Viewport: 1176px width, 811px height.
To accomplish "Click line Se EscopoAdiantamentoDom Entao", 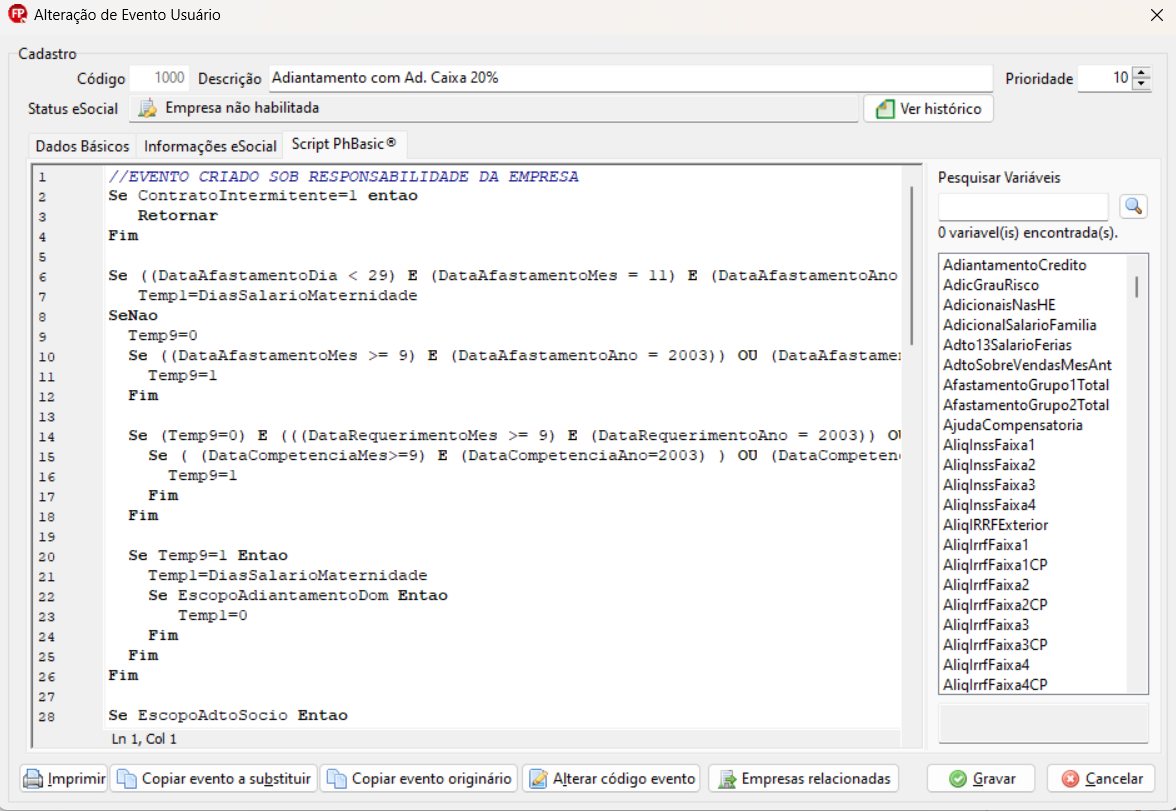I will [x=298, y=596].
